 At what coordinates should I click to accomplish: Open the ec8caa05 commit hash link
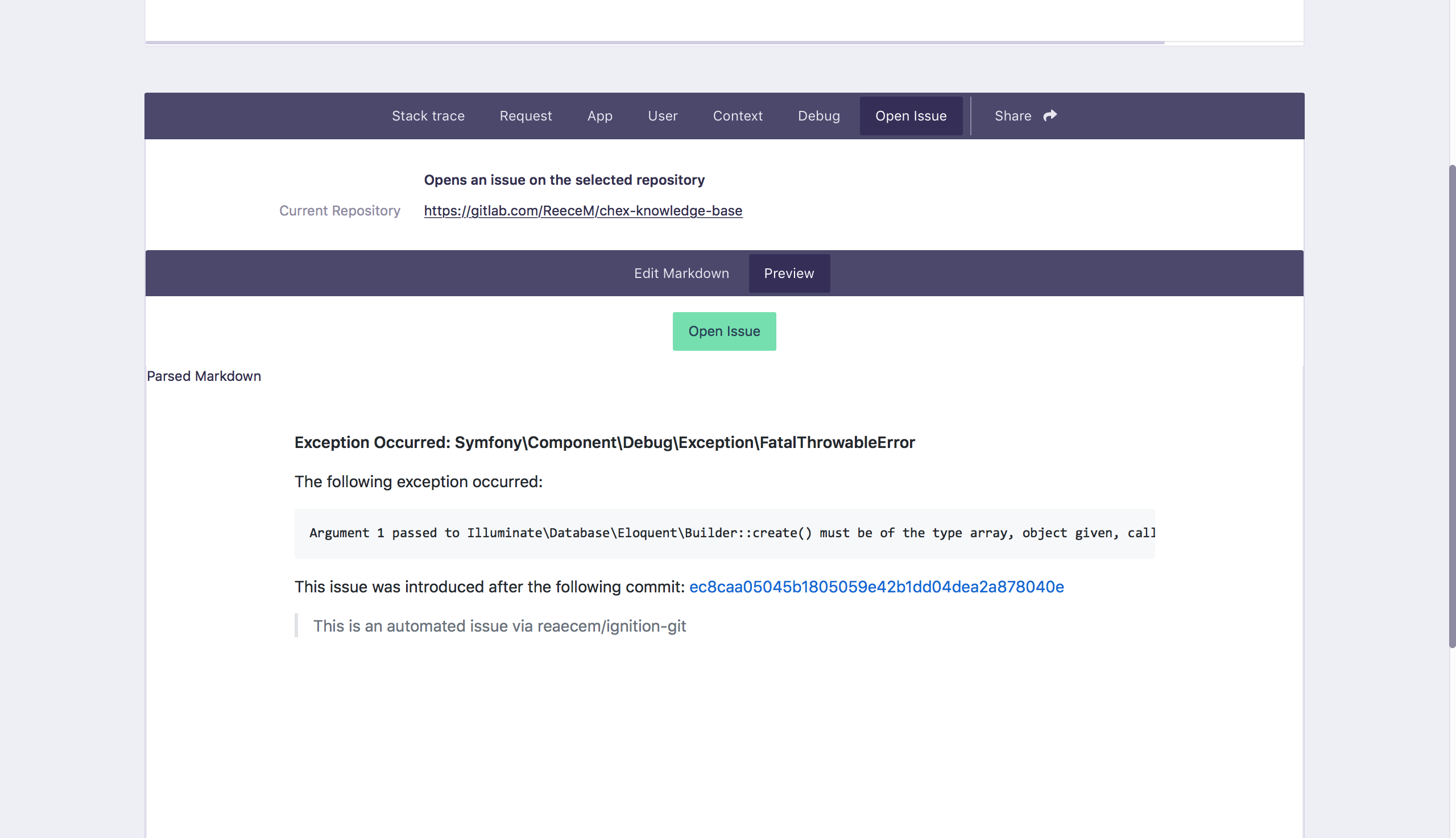876,587
